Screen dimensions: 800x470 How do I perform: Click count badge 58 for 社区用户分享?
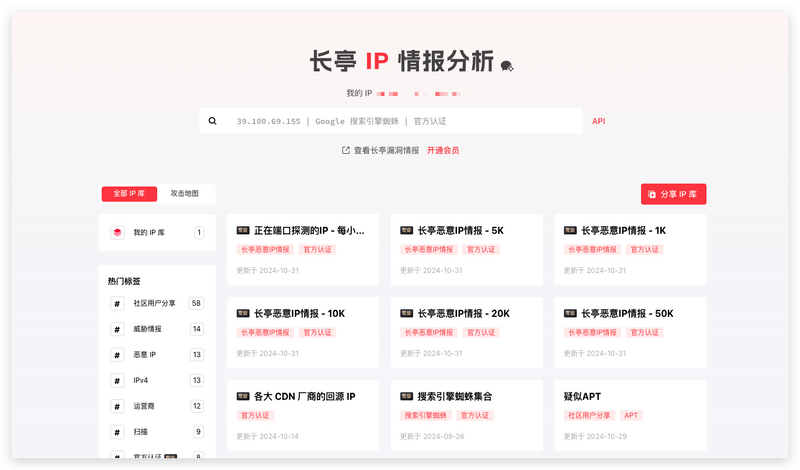(x=196, y=304)
